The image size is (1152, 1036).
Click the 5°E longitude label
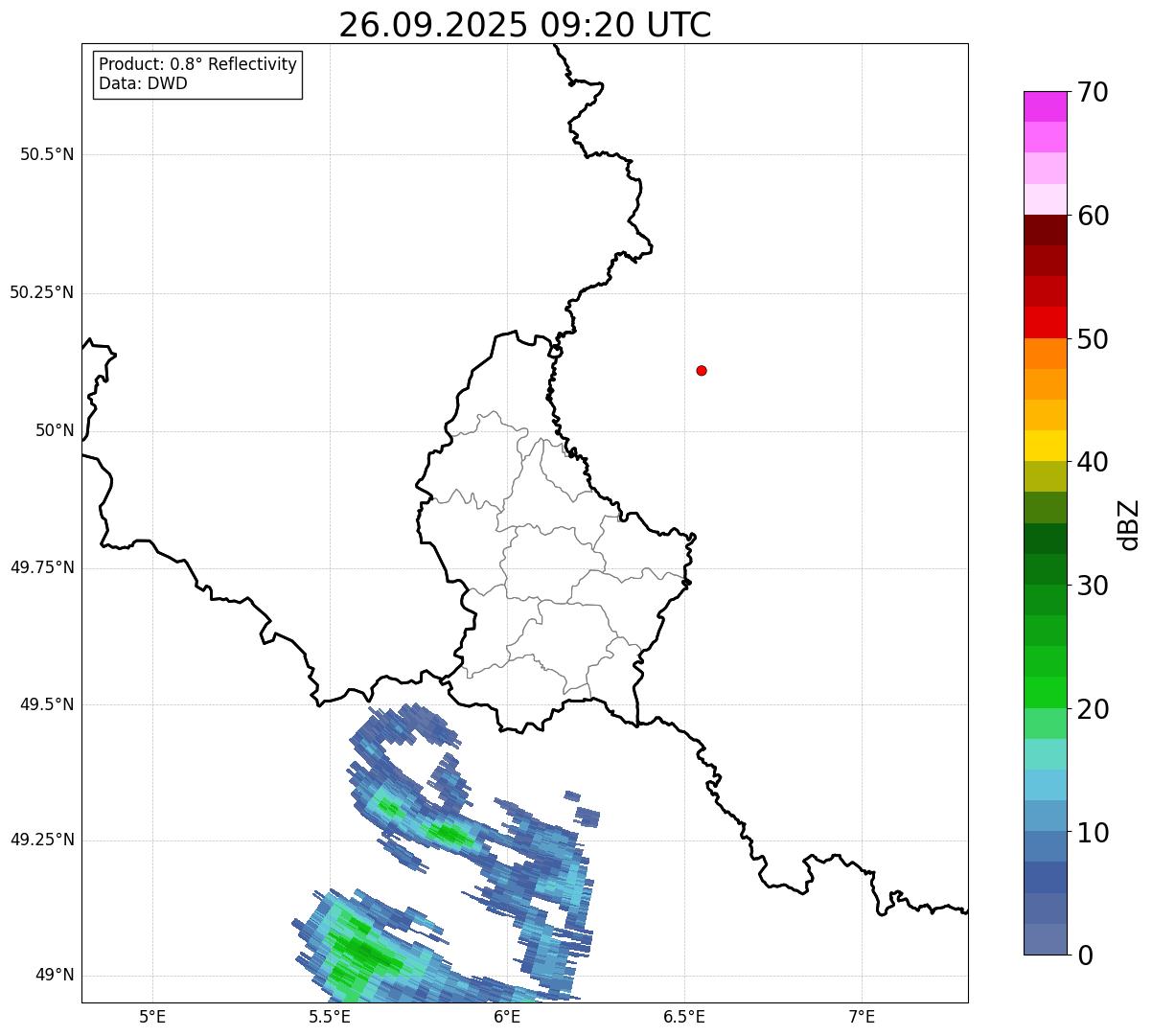tap(152, 1016)
